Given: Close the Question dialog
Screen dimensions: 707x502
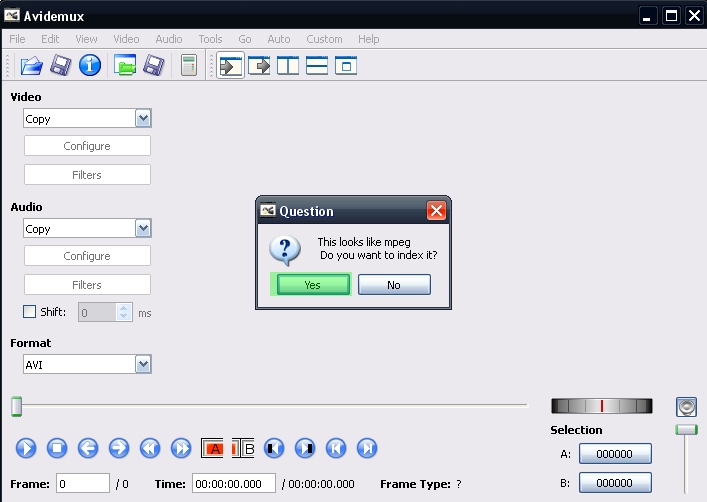Looking at the screenshot, I should coord(436,211).
